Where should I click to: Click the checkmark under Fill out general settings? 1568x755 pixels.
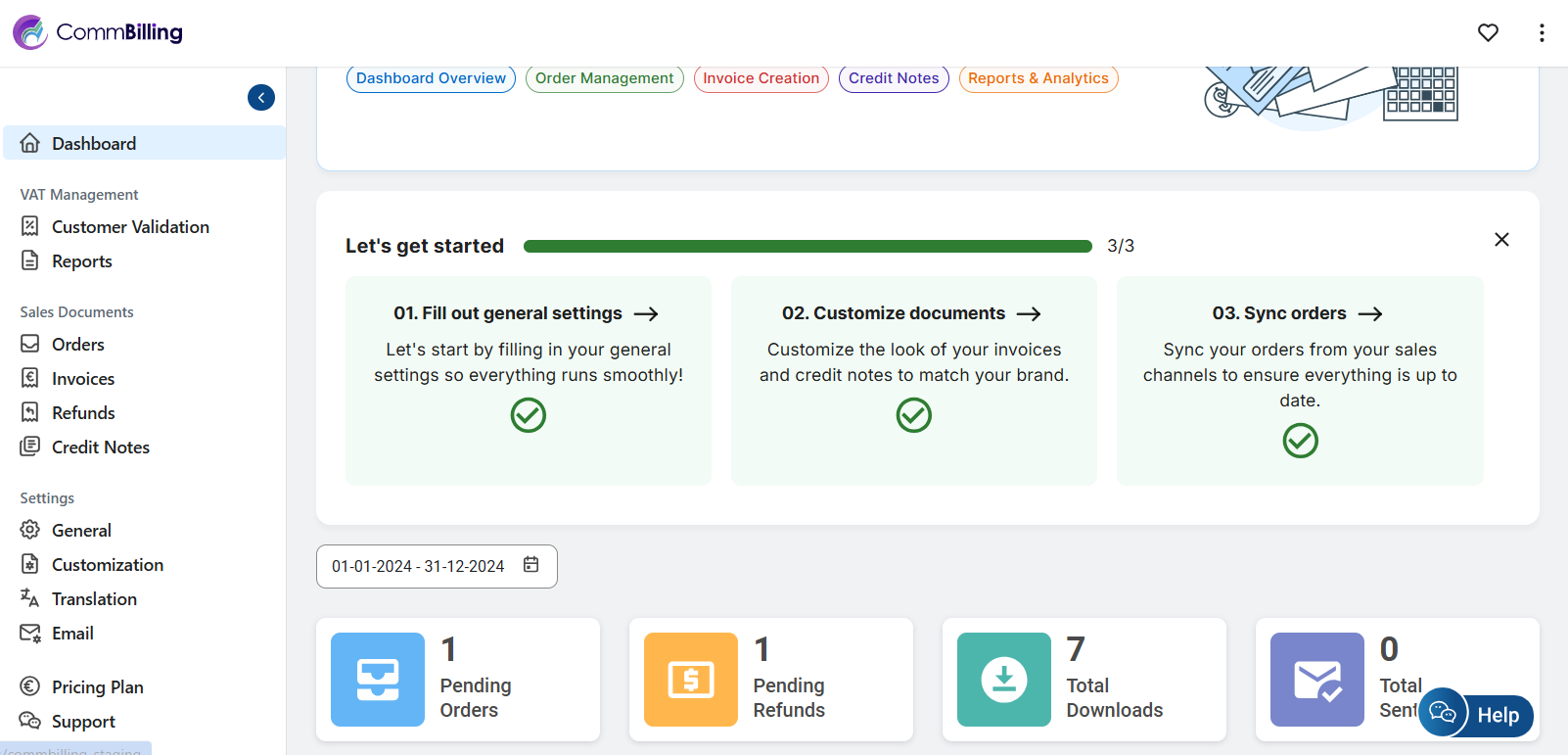(529, 415)
